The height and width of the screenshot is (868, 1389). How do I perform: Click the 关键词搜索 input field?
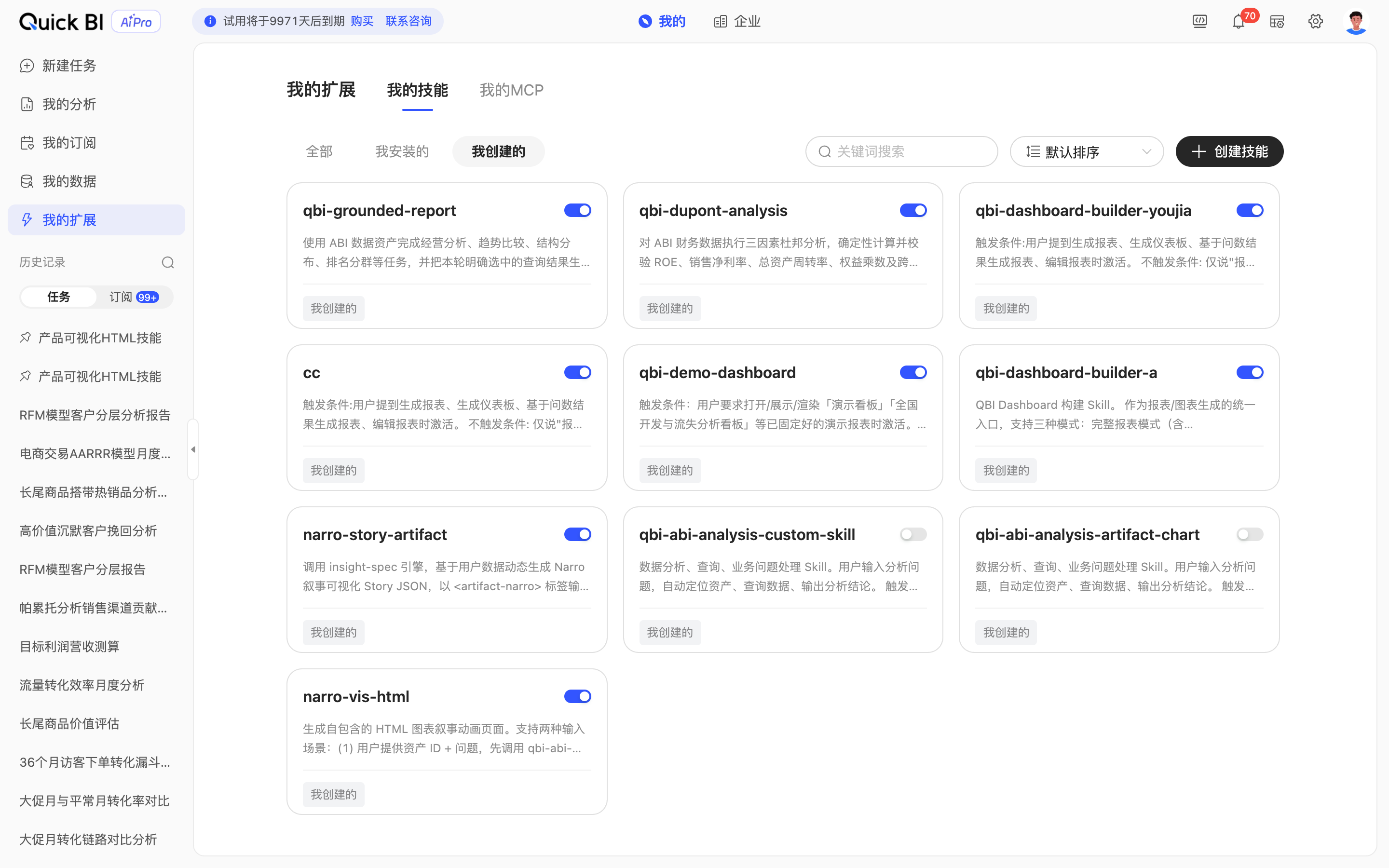pos(902,151)
